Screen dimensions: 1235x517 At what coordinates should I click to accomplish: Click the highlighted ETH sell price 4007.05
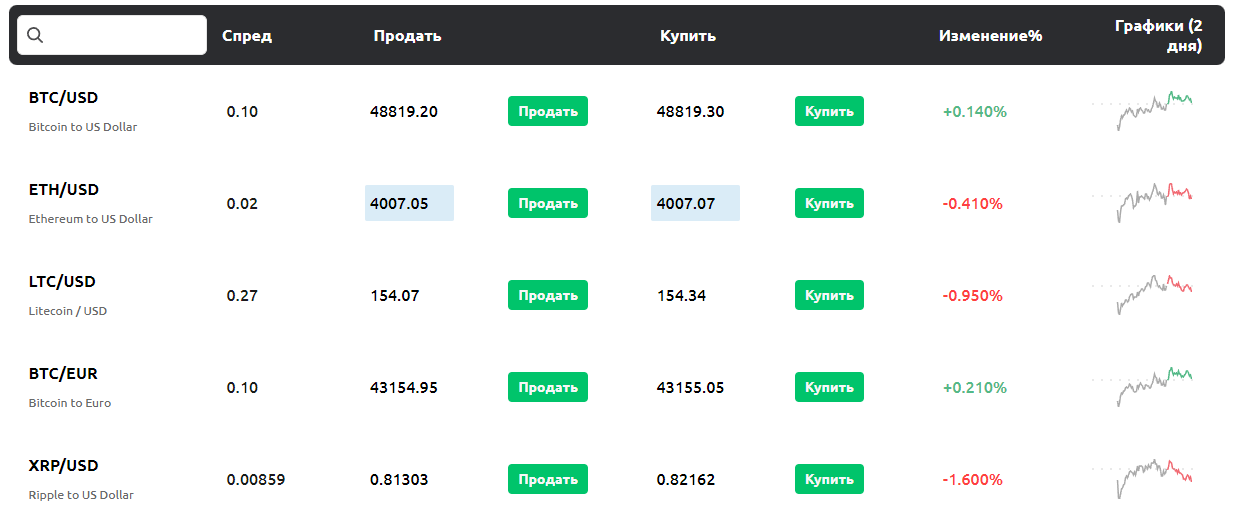pyautogui.click(x=409, y=203)
